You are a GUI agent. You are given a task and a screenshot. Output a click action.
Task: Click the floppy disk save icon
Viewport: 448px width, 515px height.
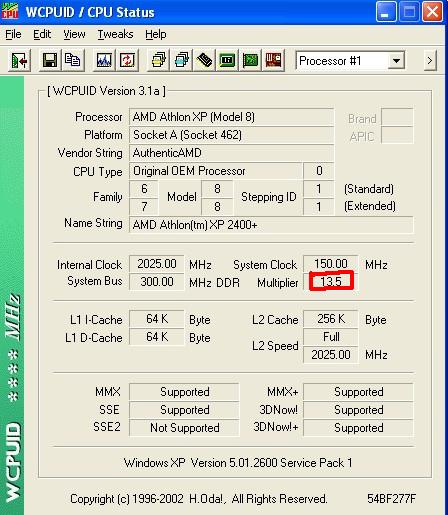coord(50,61)
